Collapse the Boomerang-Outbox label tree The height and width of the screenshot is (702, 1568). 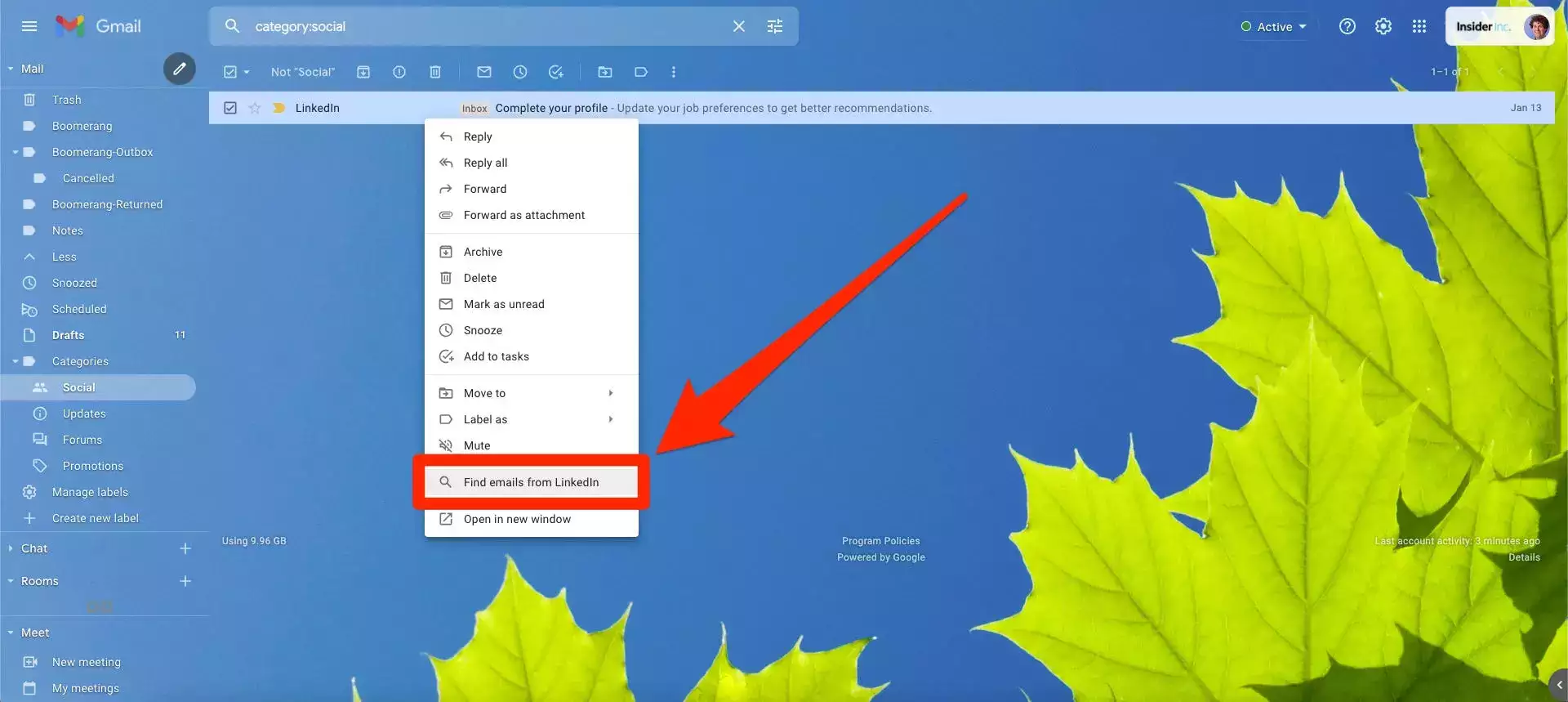[15, 152]
